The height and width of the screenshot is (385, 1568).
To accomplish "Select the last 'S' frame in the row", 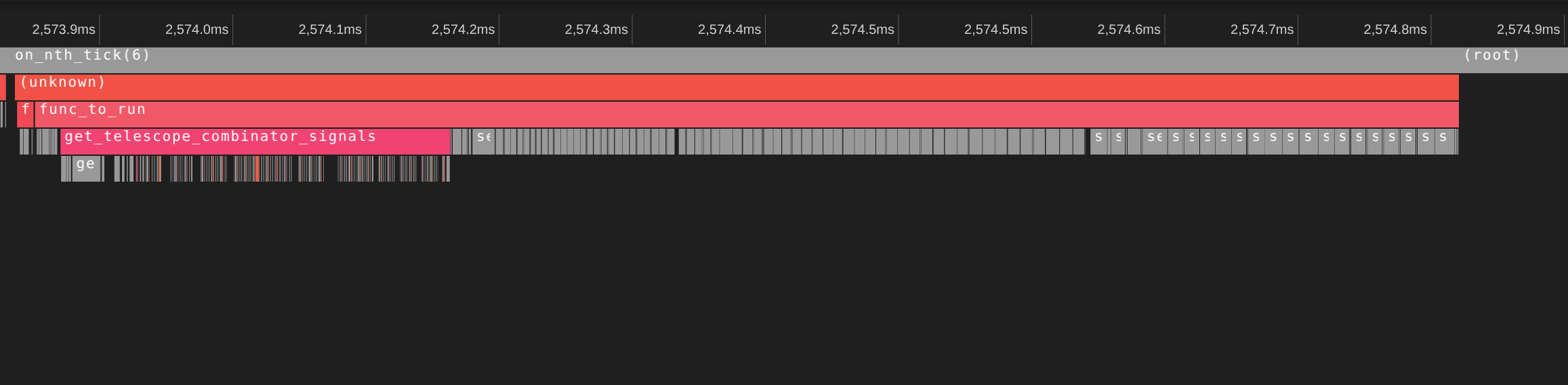I will click(x=1445, y=142).
